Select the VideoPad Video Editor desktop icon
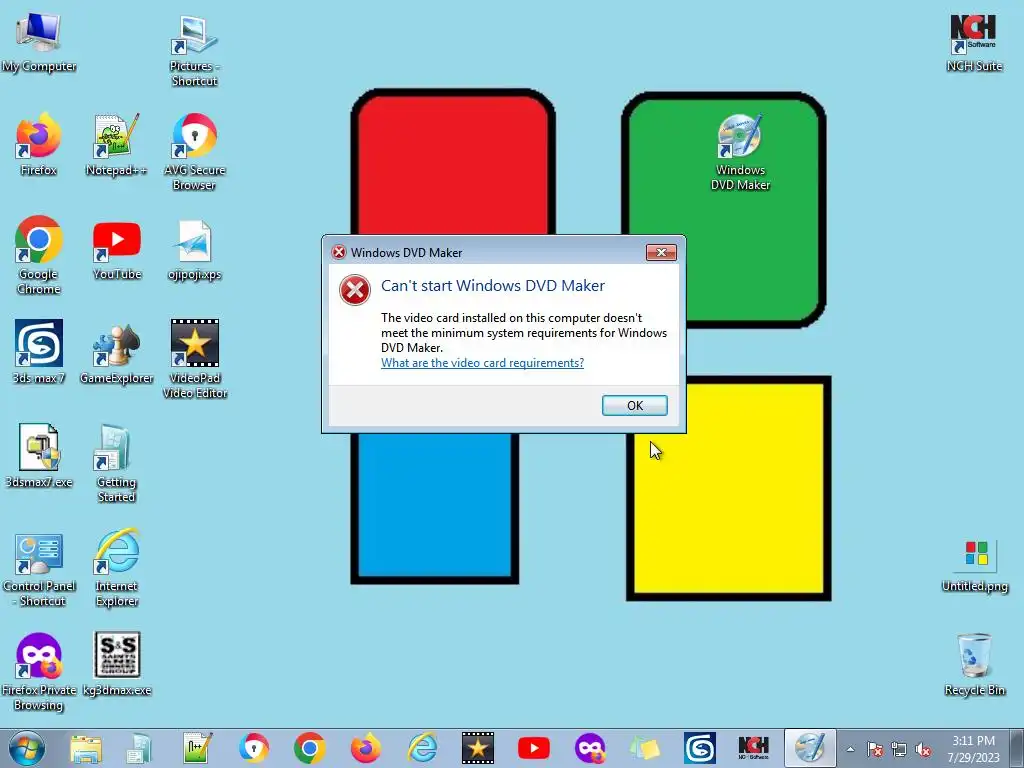 [x=194, y=359]
